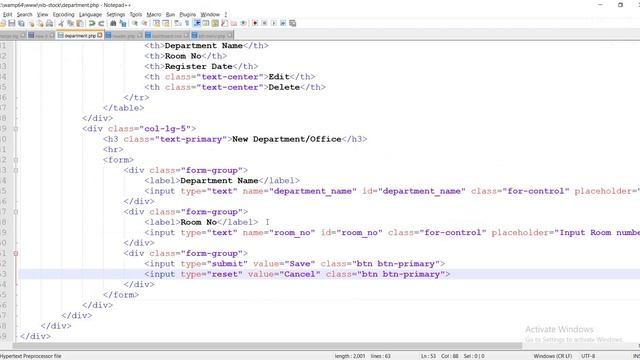
Task: Collapse Room No form-group fold marker
Action: pyautogui.click(x=16, y=212)
